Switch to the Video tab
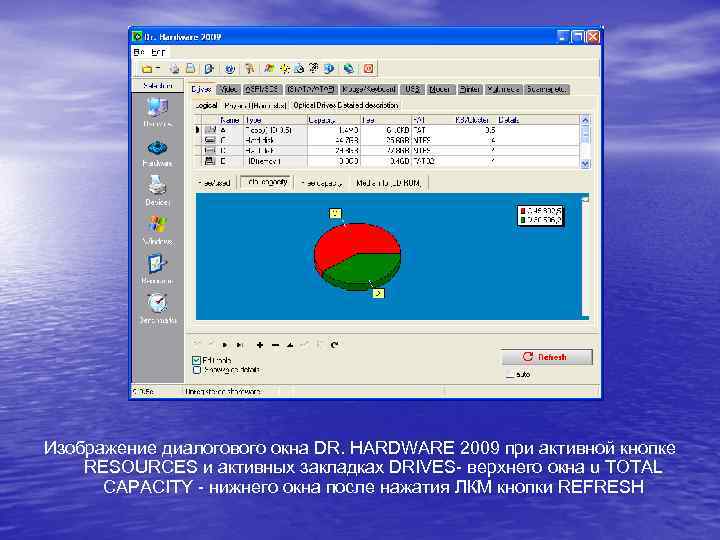Viewport: 720px width, 540px height. pos(228,89)
